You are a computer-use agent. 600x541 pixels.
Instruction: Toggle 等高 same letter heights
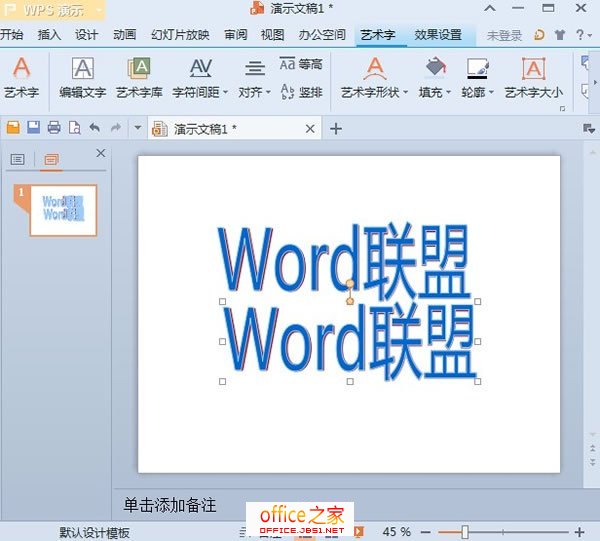coord(301,64)
